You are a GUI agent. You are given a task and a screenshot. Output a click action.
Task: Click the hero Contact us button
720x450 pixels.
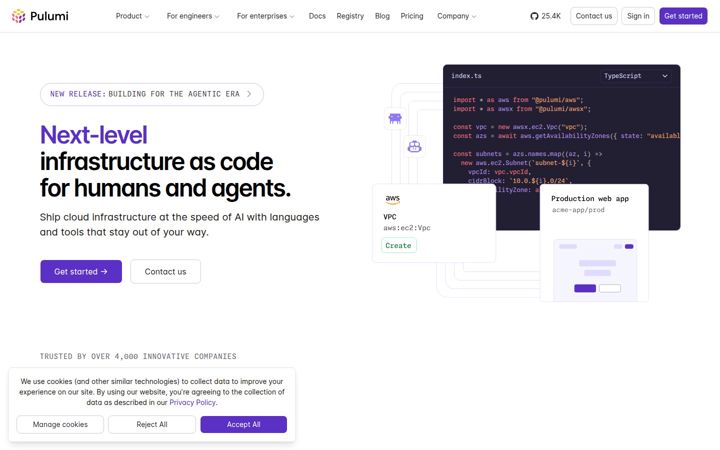tap(165, 271)
